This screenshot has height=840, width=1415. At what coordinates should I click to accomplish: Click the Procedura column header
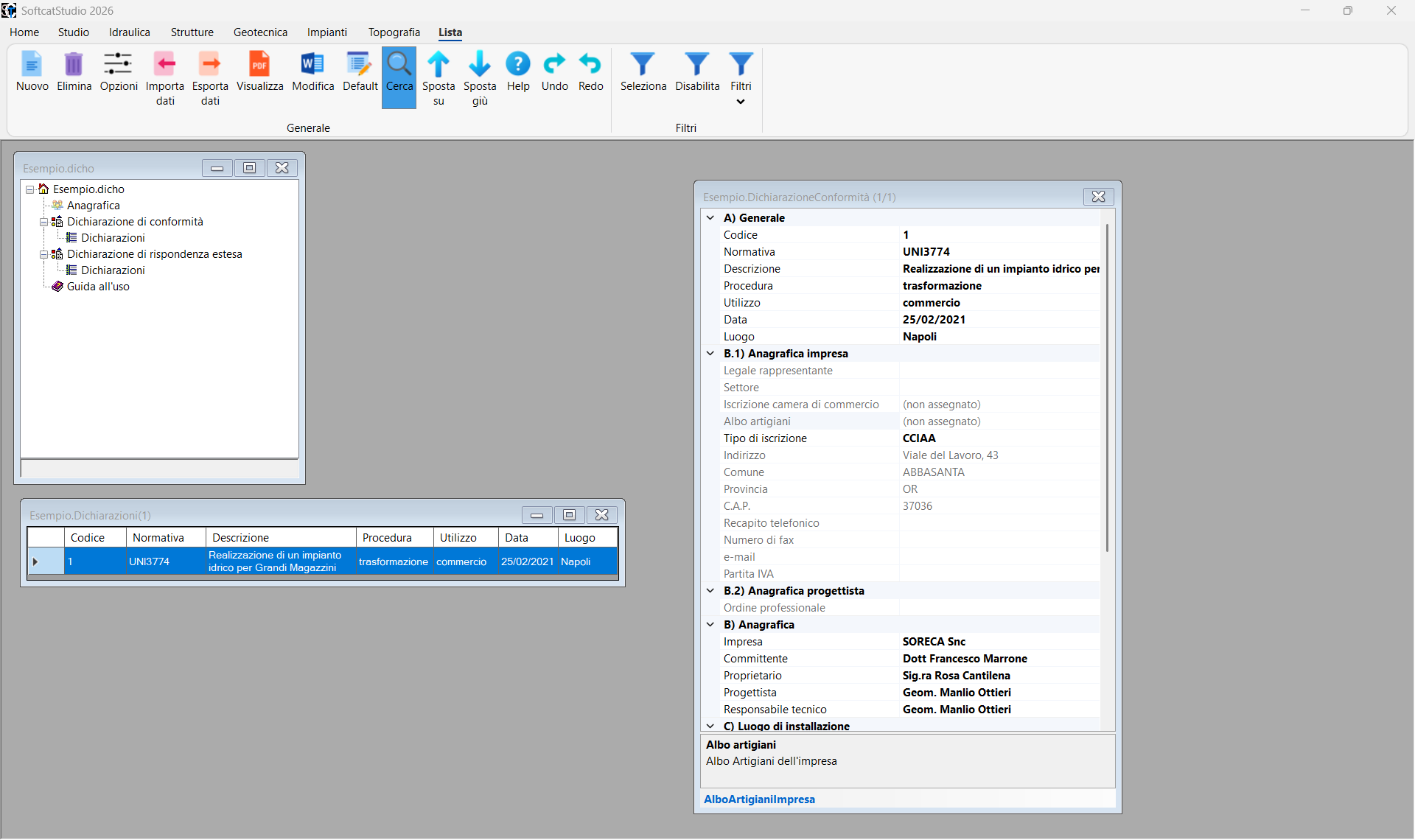pyautogui.click(x=394, y=538)
